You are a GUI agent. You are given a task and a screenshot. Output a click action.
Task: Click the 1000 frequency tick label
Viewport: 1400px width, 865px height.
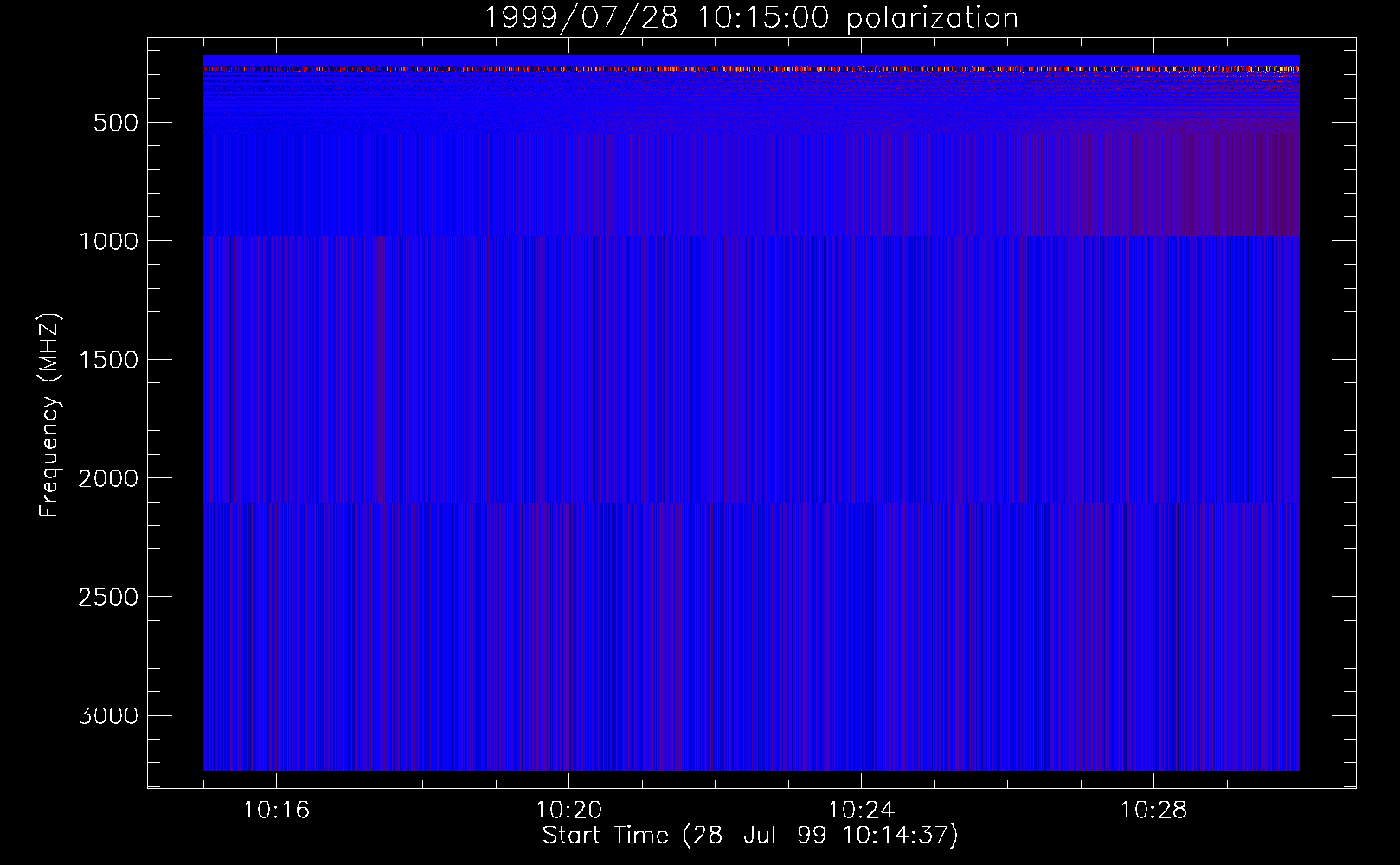coord(108,241)
